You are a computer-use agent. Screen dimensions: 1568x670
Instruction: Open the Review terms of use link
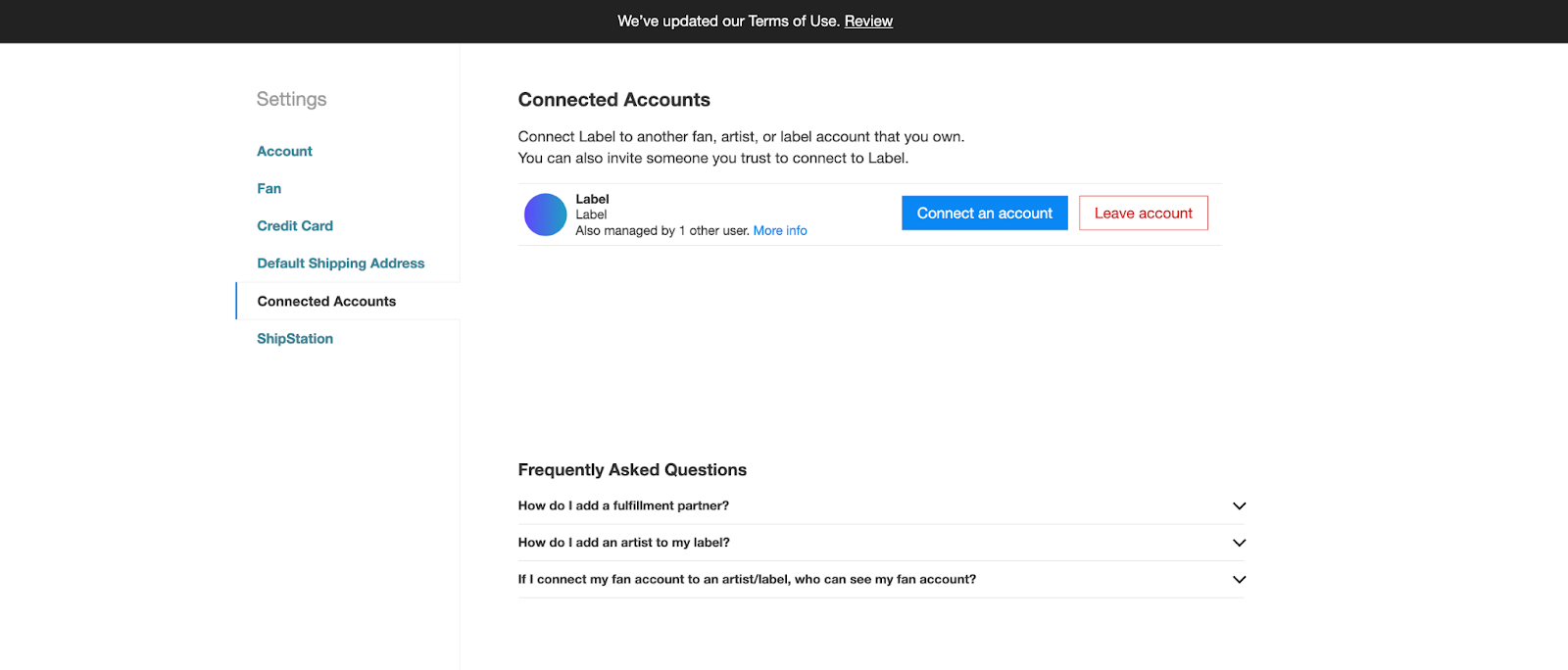coord(868,21)
